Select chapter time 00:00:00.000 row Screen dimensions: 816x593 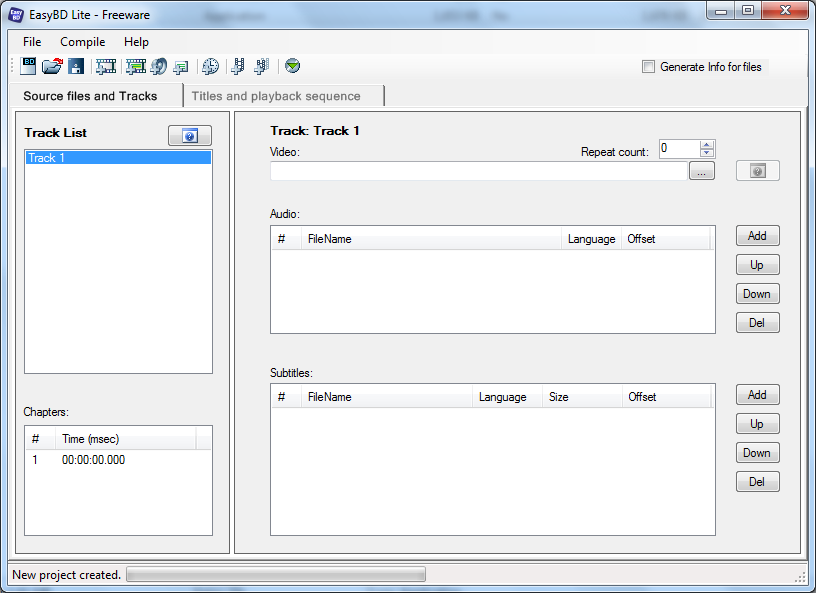pos(118,460)
